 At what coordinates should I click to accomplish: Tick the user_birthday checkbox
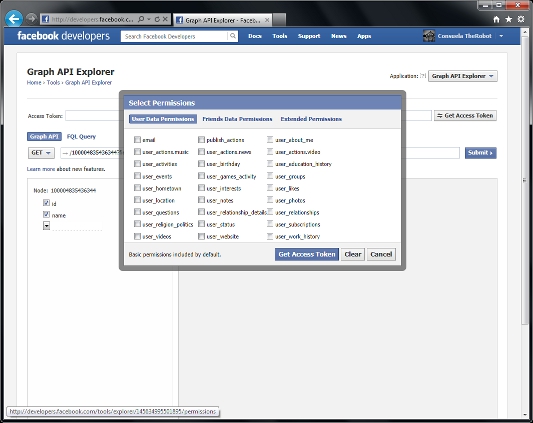[201, 164]
